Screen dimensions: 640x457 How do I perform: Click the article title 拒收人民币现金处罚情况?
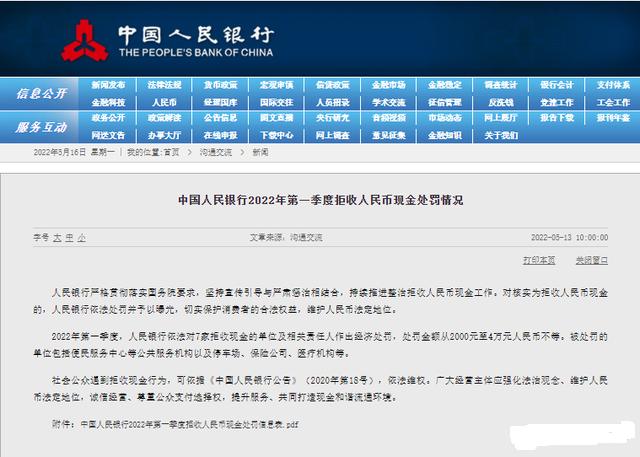click(320, 200)
